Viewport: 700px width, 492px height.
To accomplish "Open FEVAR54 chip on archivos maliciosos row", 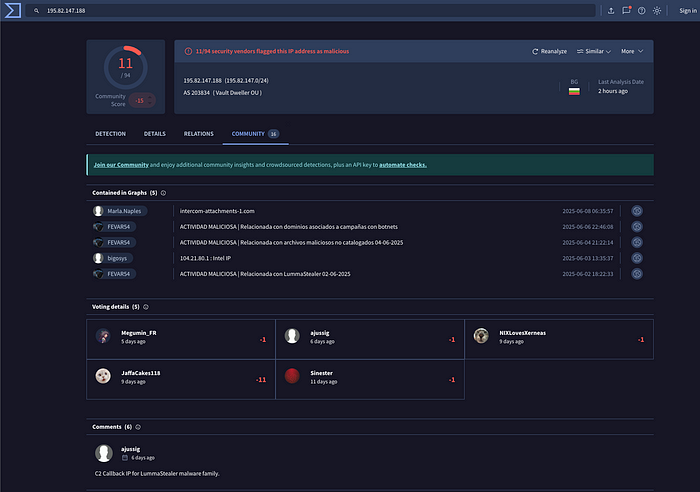I will point(114,242).
